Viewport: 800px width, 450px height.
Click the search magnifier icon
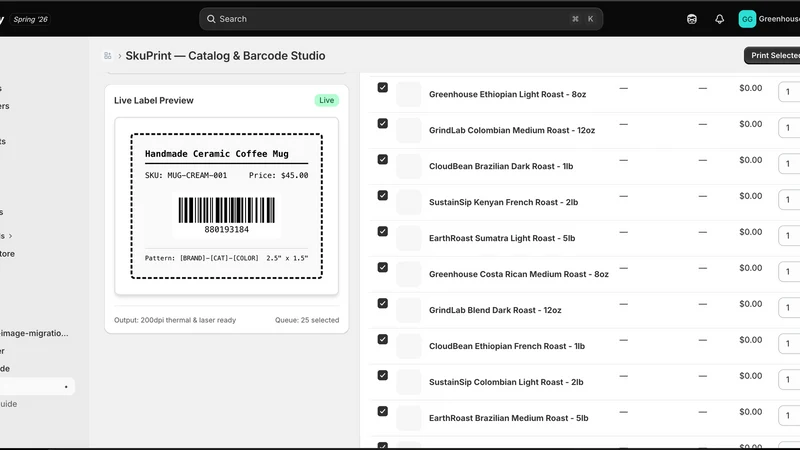(211, 19)
